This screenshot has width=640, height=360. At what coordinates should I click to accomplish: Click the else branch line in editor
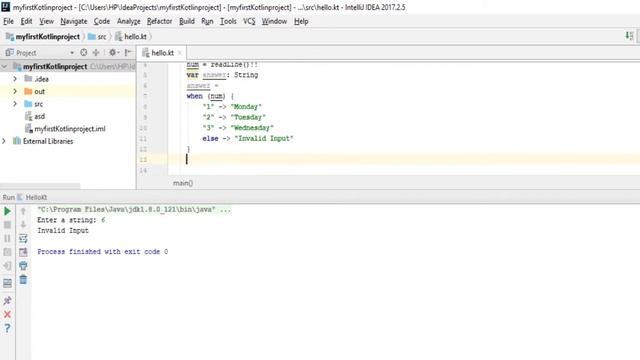(248, 138)
